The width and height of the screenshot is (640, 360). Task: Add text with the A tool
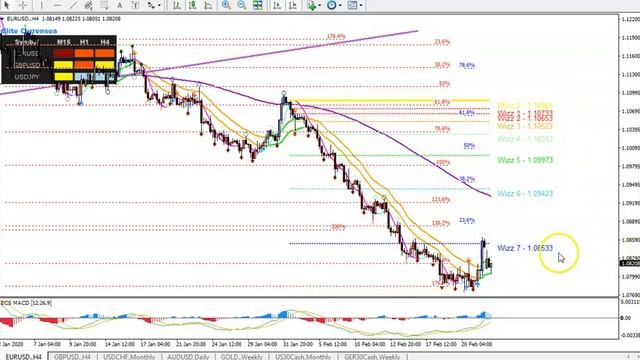[x=120, y=5]
